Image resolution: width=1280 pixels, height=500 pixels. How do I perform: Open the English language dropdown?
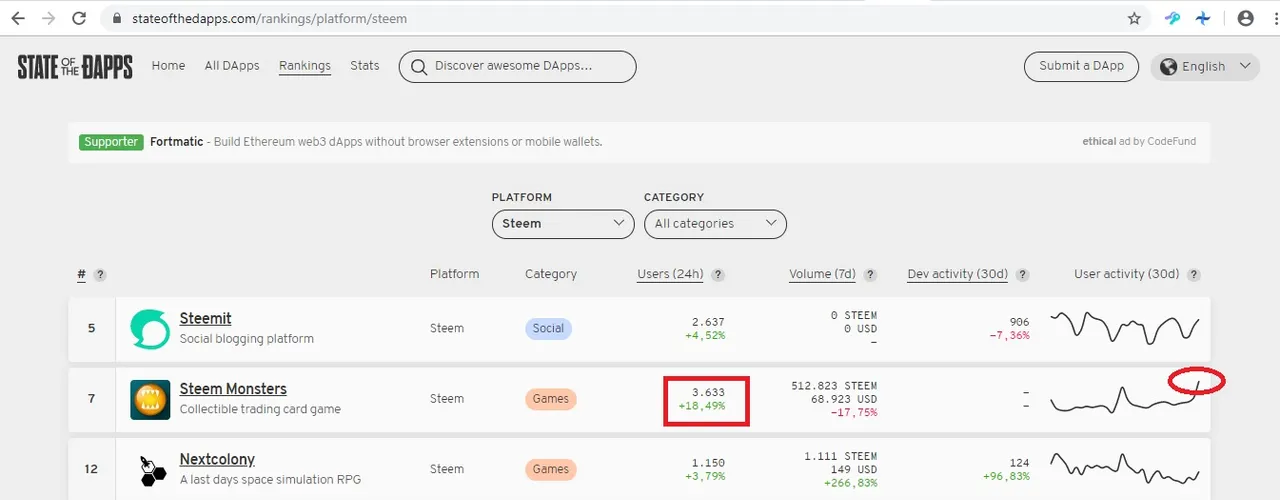[x=1205, y=66]
